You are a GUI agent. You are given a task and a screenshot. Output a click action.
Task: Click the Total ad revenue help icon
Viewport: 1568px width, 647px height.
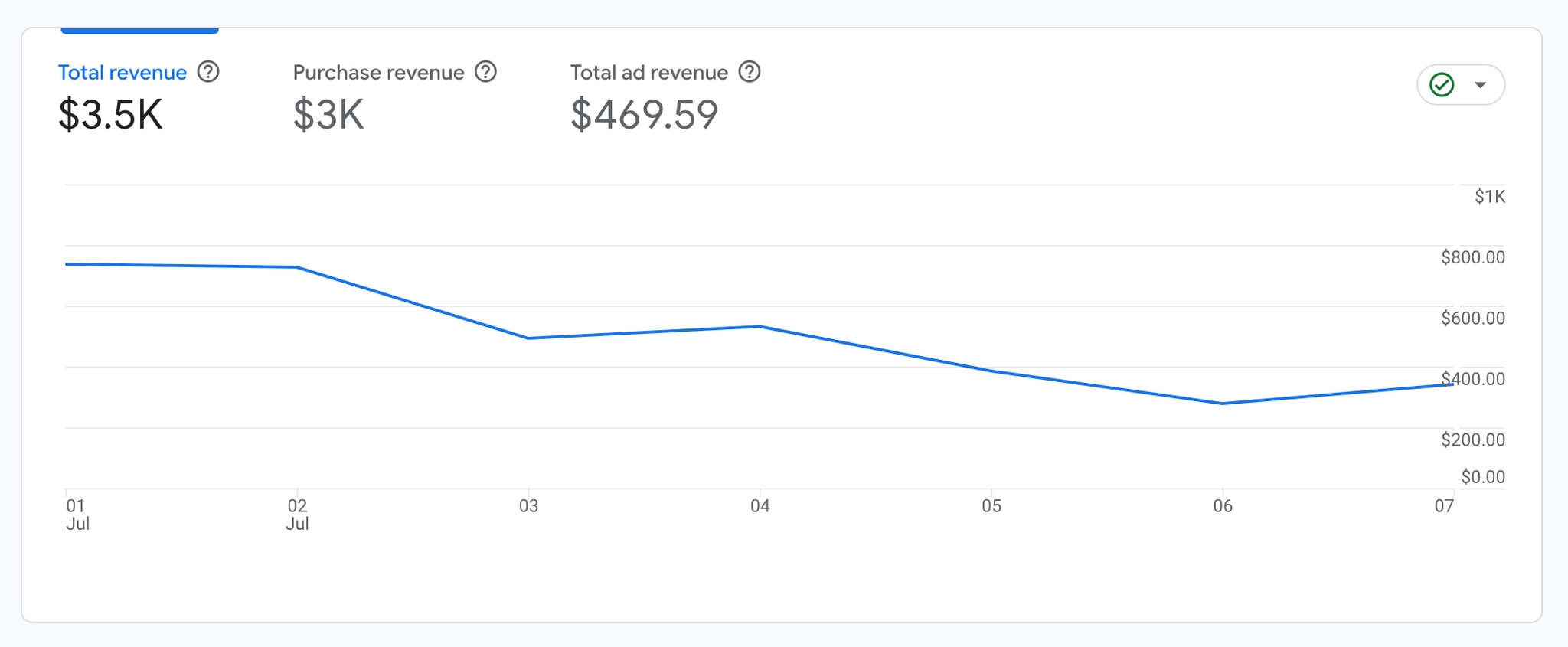[750, 72]
